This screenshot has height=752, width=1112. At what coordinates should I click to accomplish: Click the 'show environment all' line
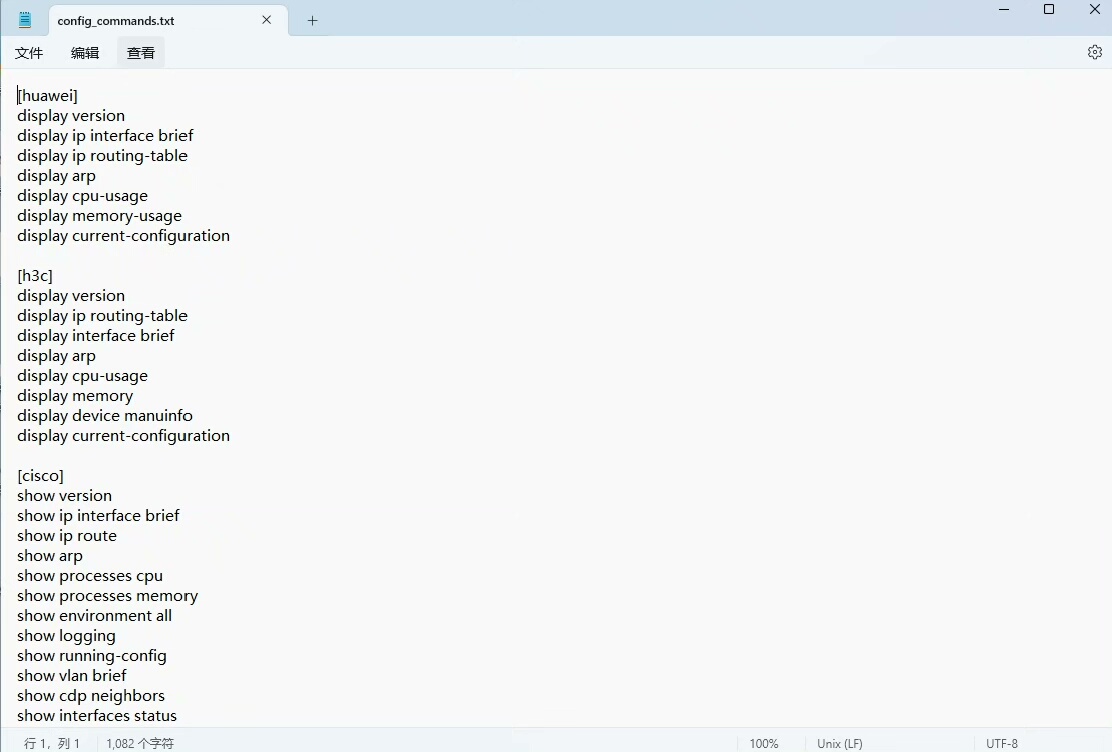[94, 616]
